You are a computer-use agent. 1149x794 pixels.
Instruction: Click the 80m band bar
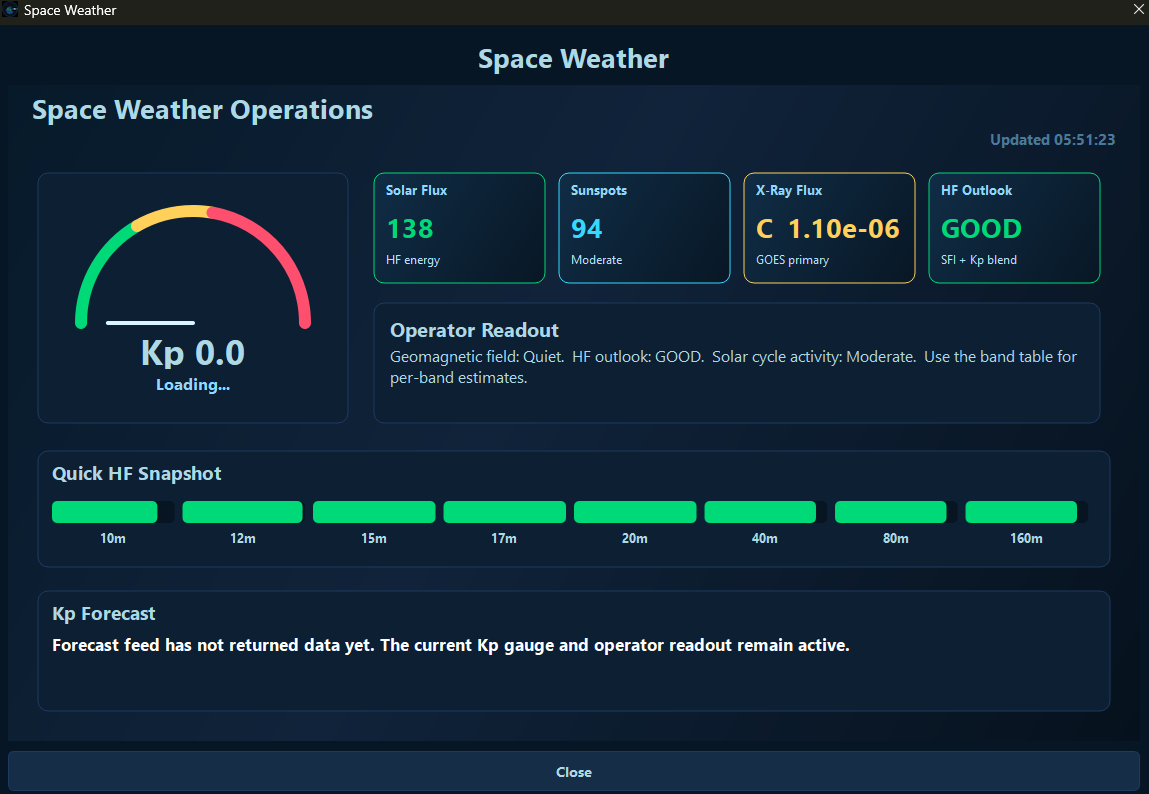tap(895, 512)
